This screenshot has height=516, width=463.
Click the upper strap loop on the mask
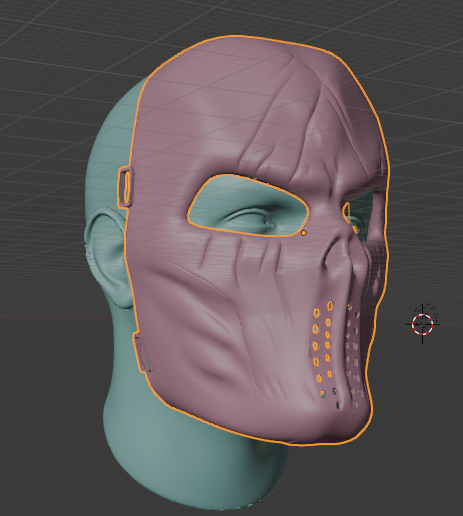126,188
